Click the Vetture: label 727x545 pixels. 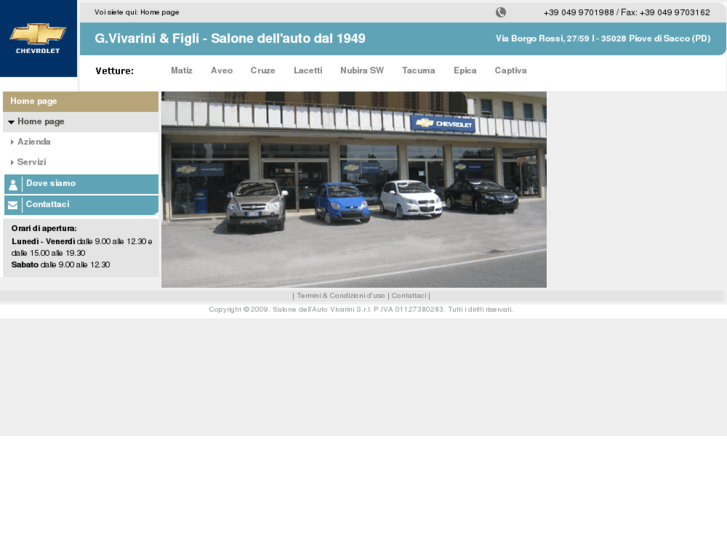point(115,71)
